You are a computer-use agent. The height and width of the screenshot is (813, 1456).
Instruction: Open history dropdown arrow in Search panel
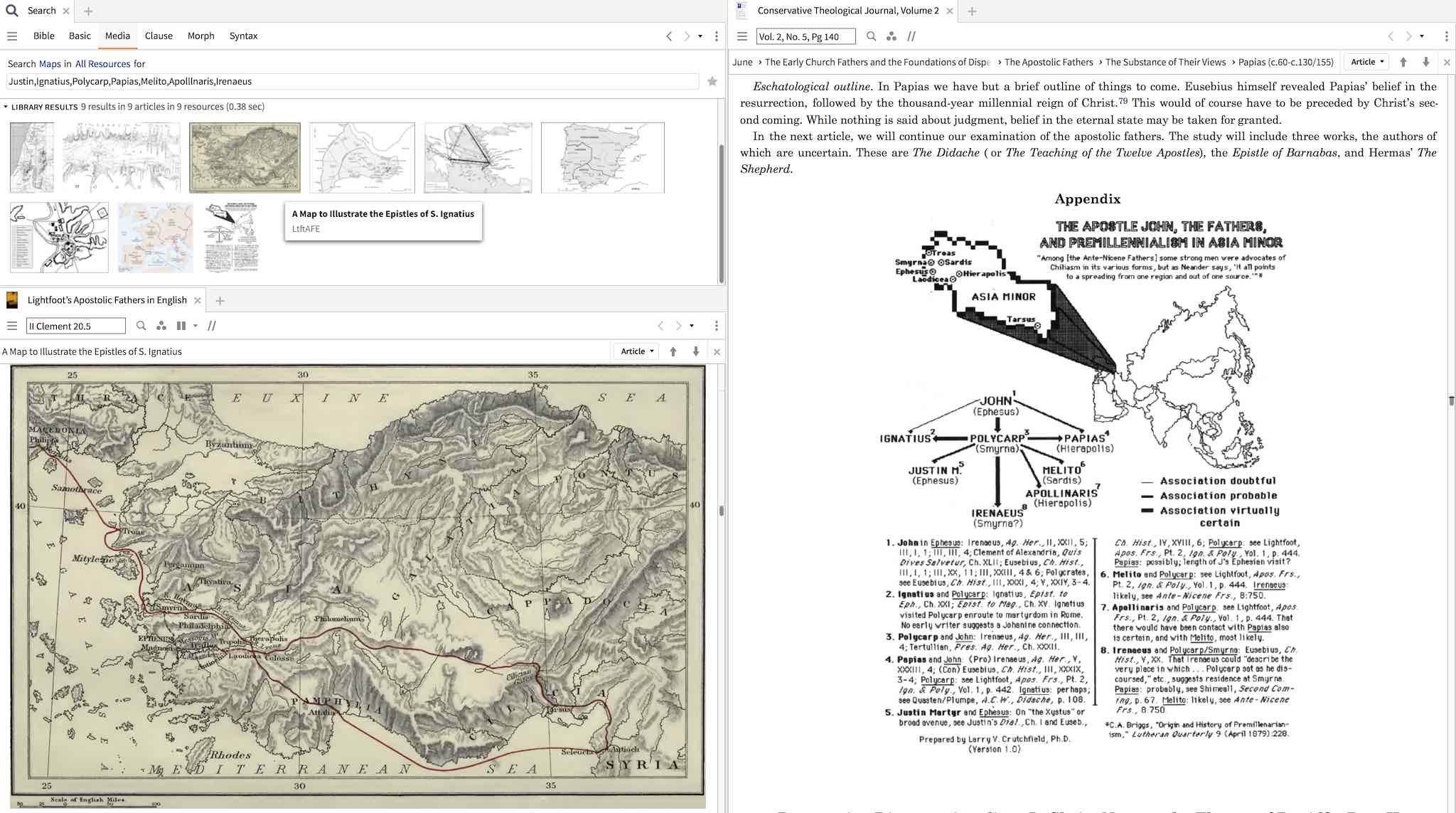click(x=700, y=36)
